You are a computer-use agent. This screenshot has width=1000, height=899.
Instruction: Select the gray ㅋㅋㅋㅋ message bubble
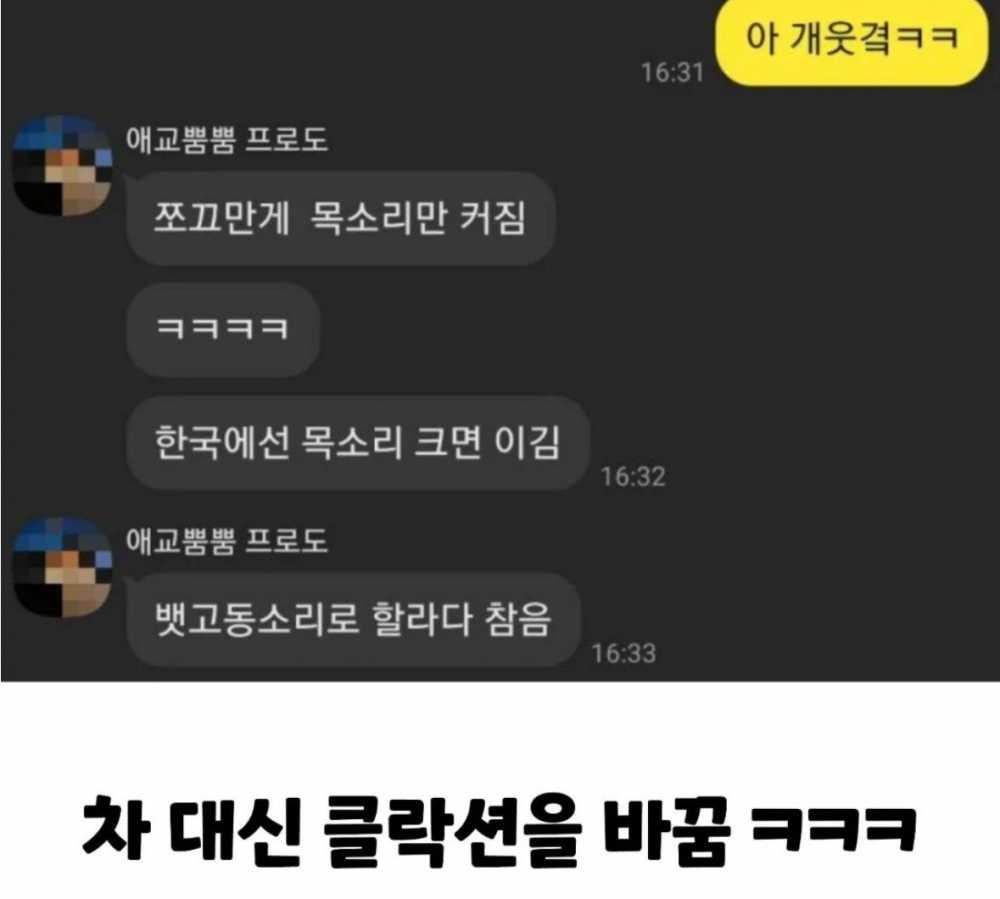[x=223, y=330]
